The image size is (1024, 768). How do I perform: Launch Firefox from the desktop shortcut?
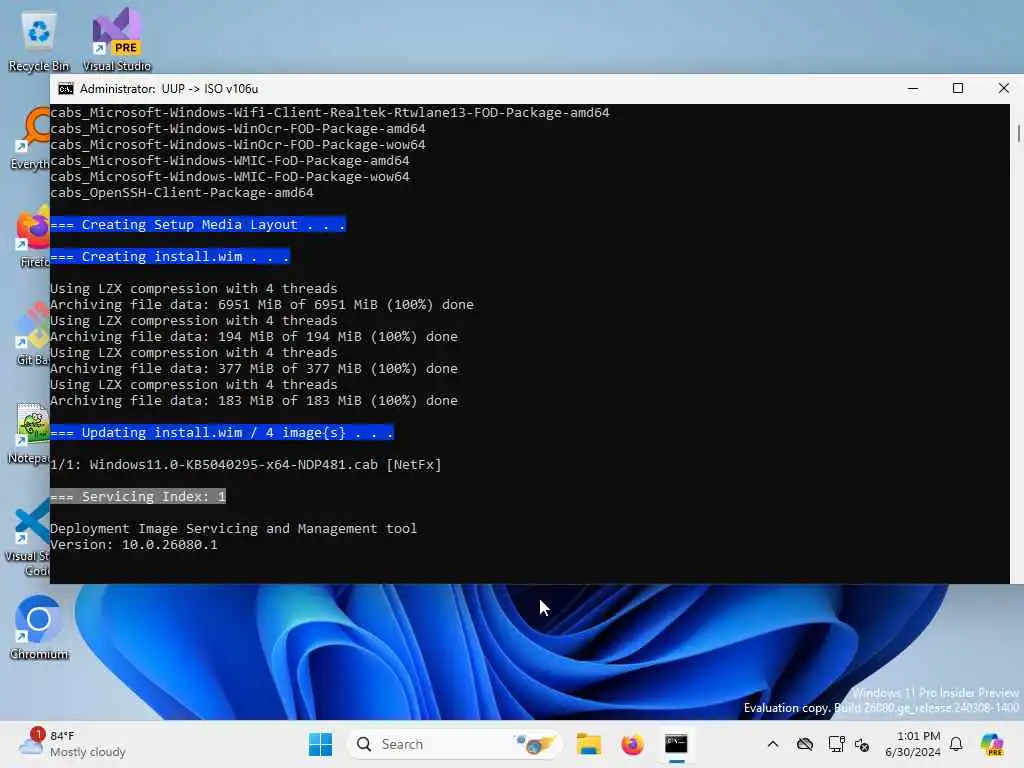point(33,236)
